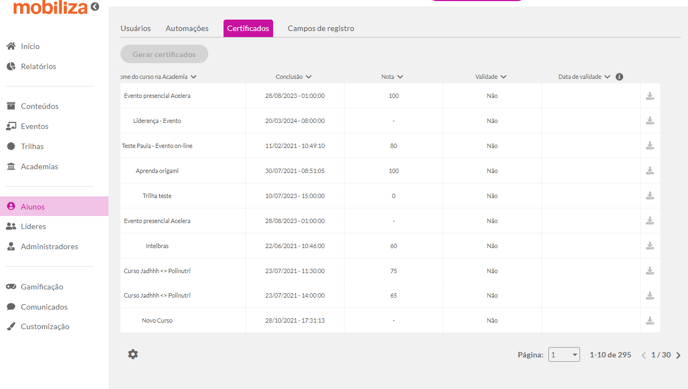Open Relatórios in the sidebar
688x389 pixels.
coord(39,66)
